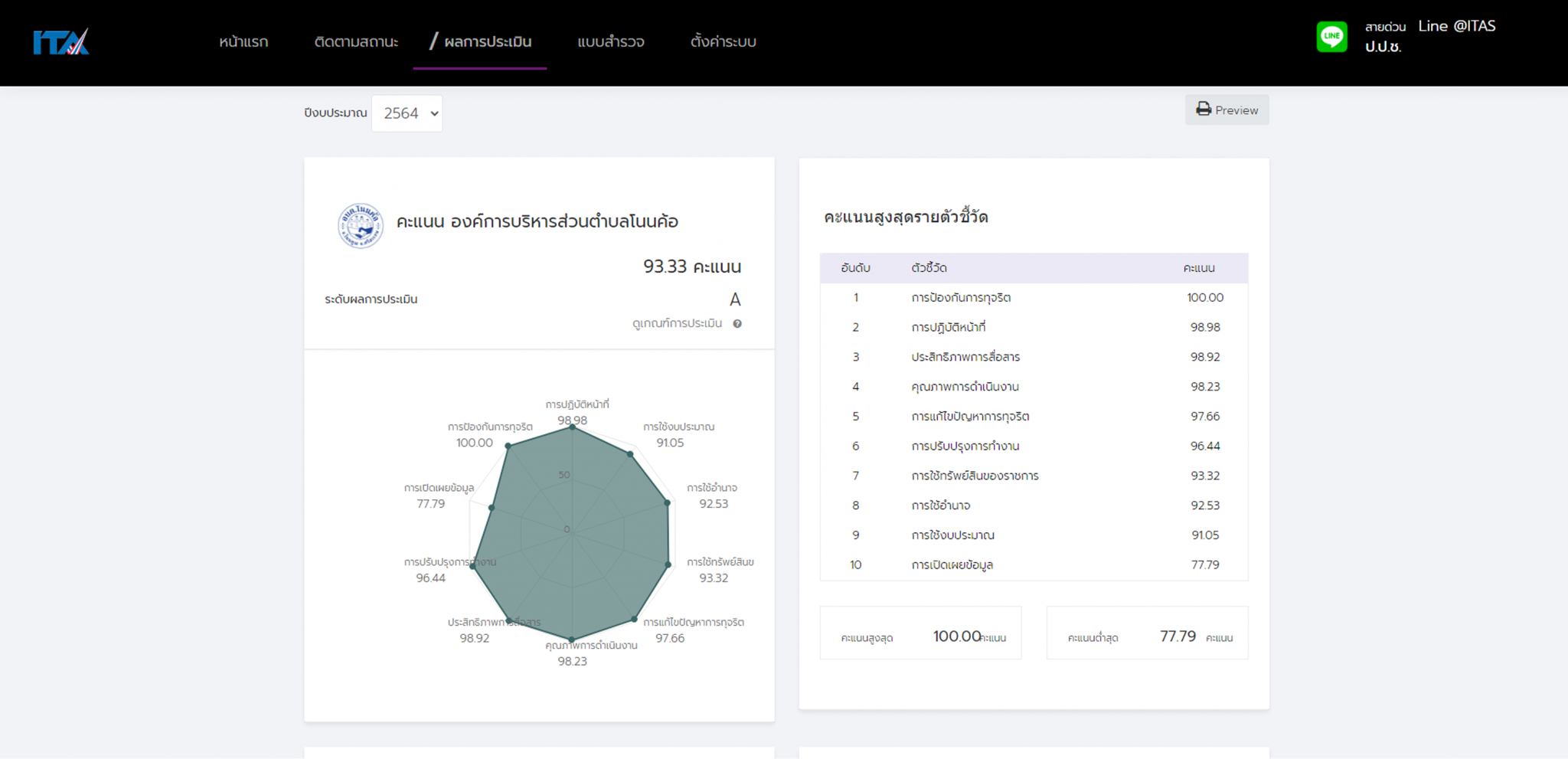Open the green LINE app icon
Viewport: 1568px width, 759px height.
pos(1331,36)
